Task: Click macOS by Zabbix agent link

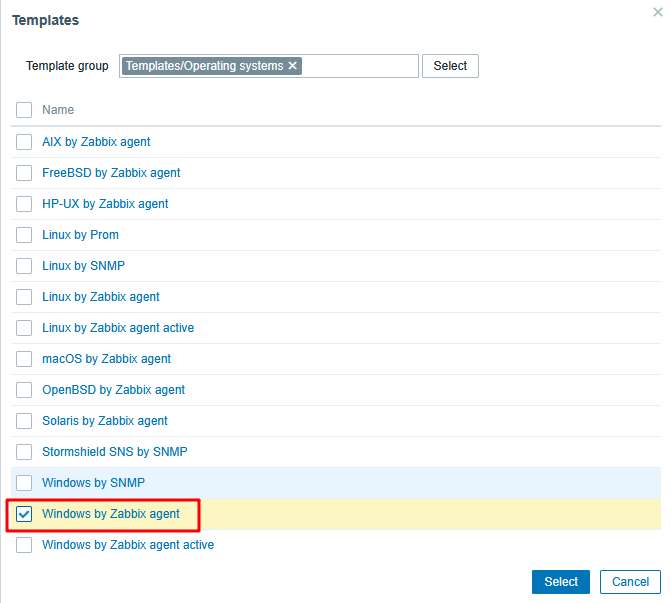Action: pos(106,359)
